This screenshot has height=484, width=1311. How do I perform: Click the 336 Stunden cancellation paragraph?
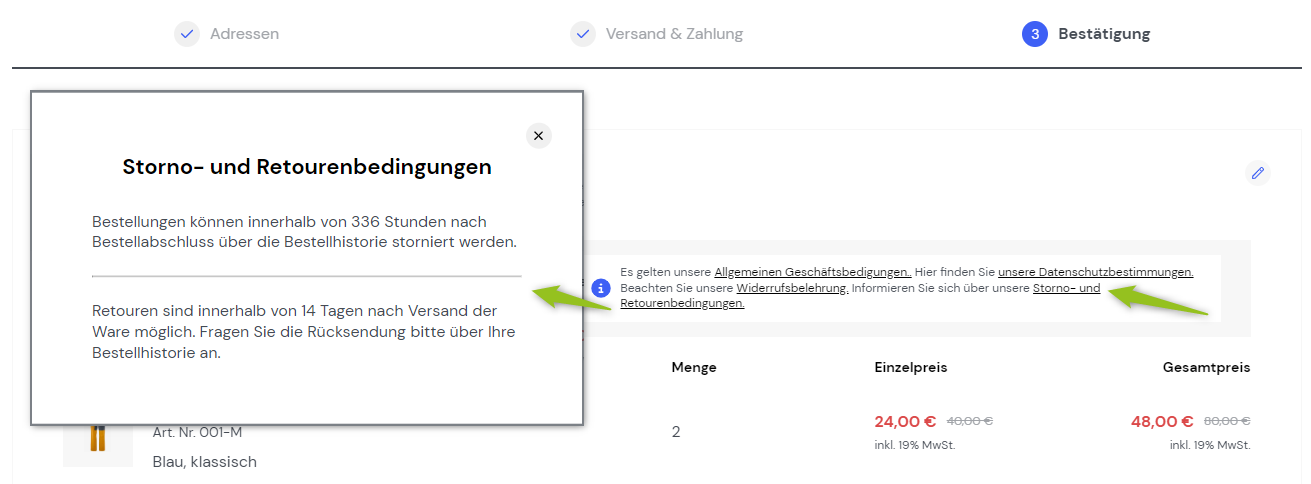pyautogui.click(x=305, y=232)
